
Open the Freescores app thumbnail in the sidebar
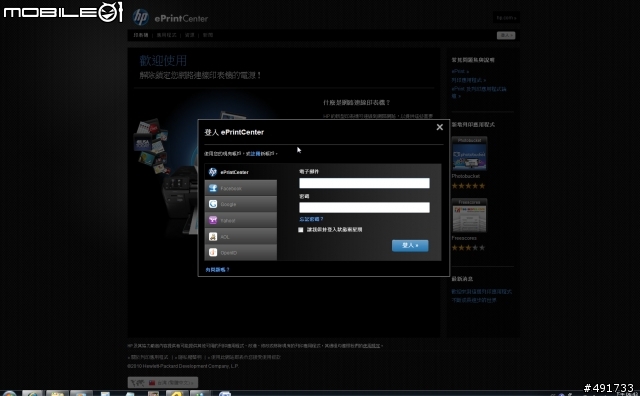tap(469, 216)
